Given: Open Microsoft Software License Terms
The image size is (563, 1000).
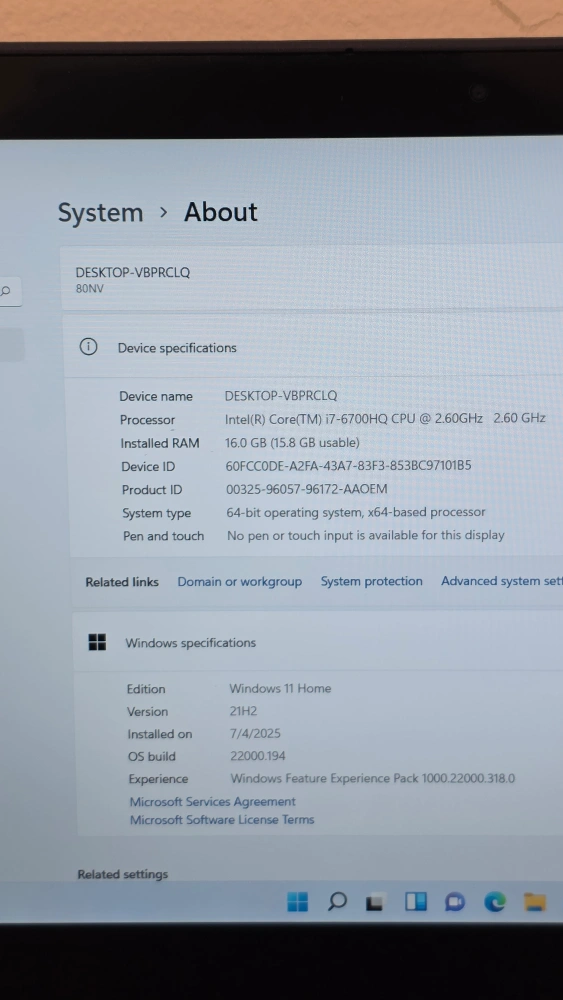Looking at the screenshot, I should click(x=222, y=820).
